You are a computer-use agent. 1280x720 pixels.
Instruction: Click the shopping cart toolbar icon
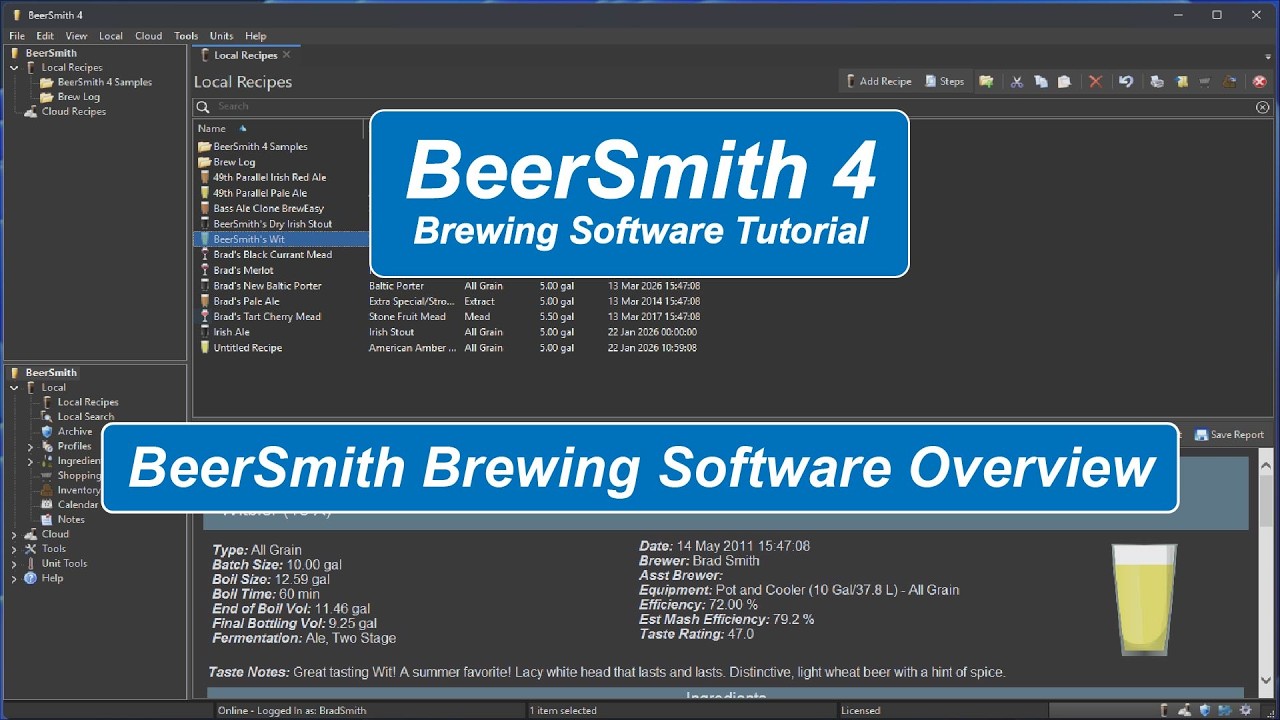click(x=1205, y=81)
